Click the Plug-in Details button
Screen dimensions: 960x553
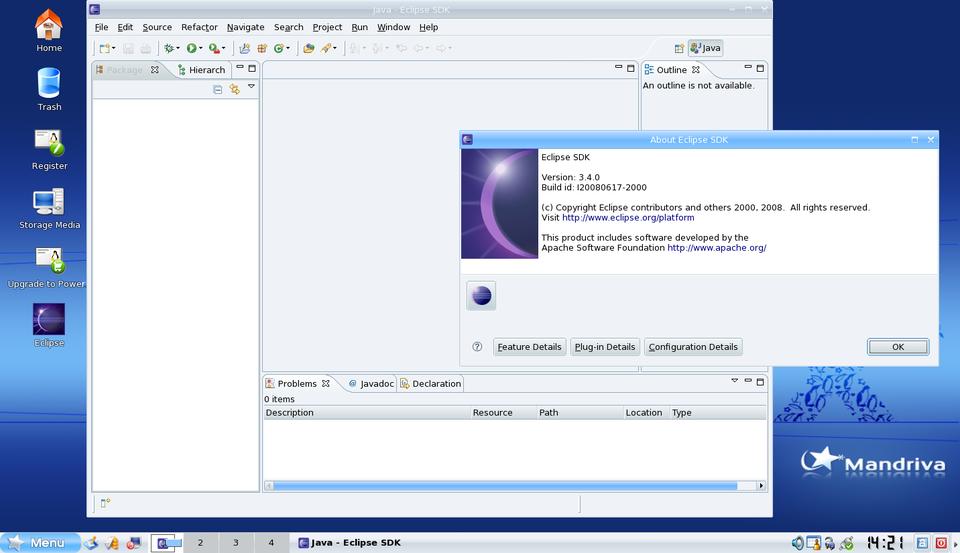click(x=605, y=347)
